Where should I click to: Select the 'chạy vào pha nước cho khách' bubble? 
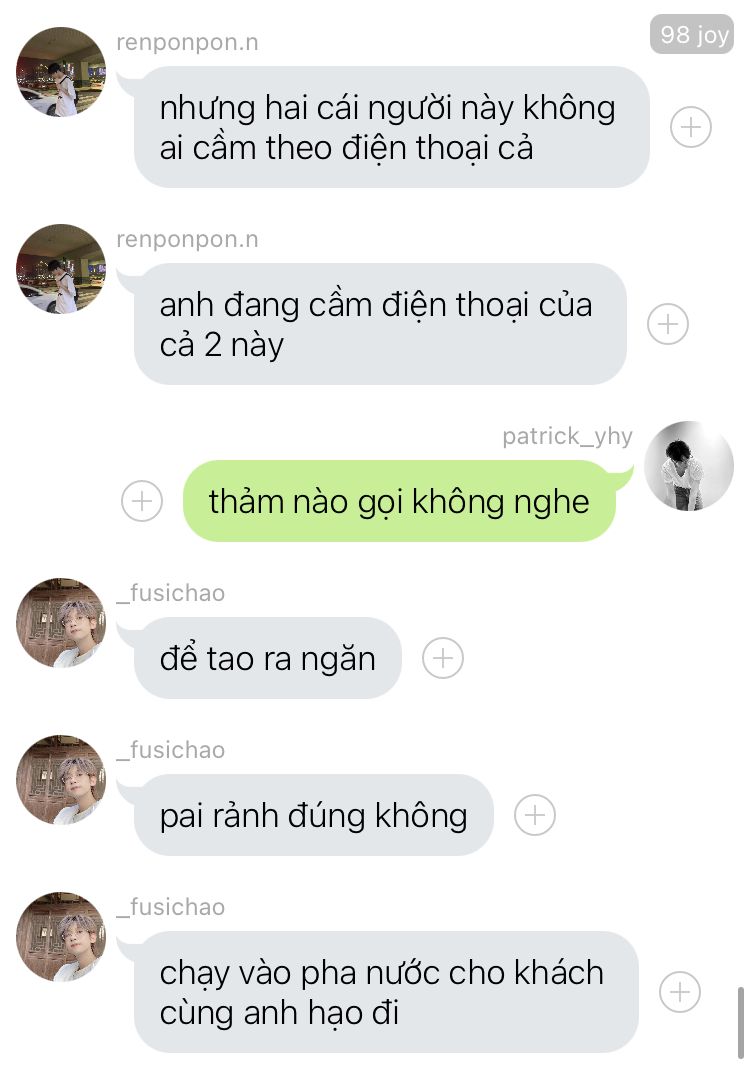click(x=386, y=992)
